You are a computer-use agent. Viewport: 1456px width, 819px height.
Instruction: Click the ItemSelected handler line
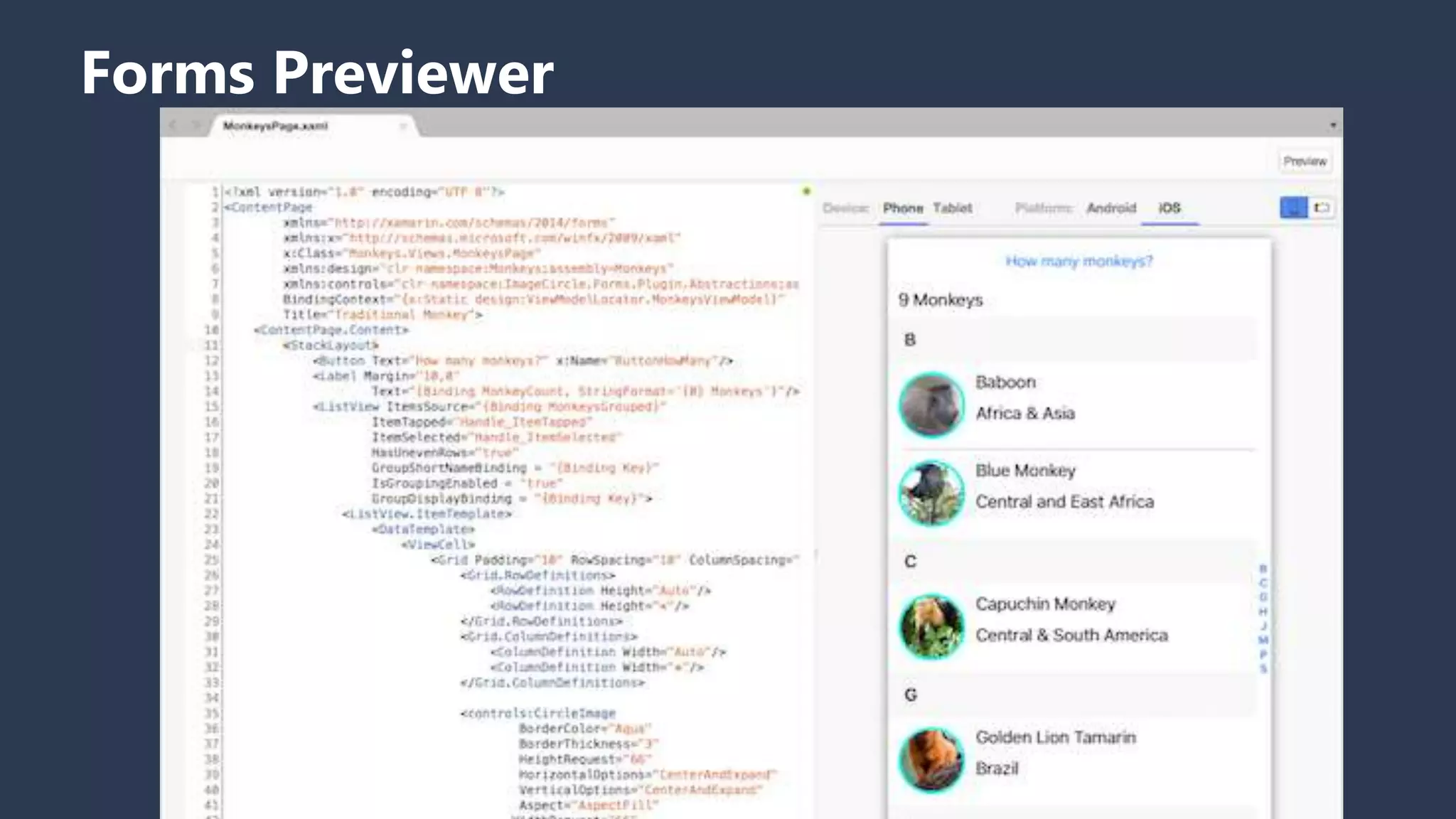[x=497, y=437]
